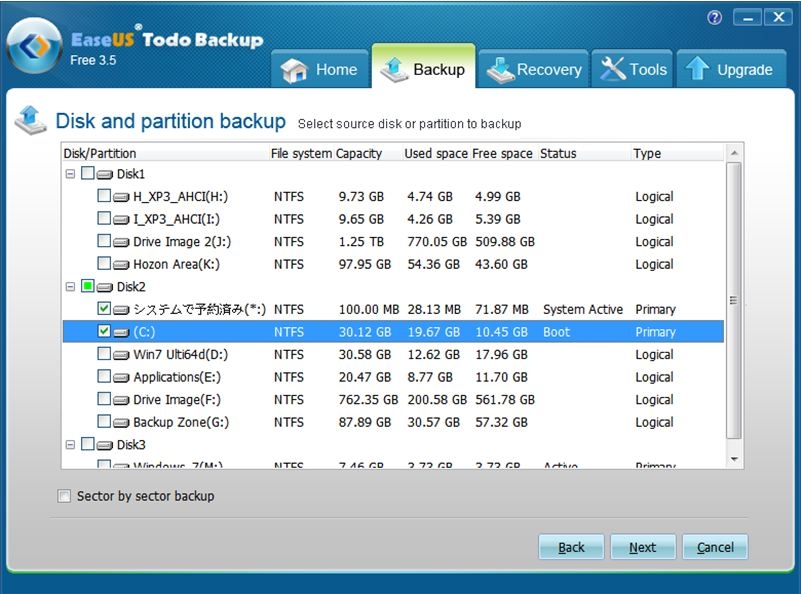Click the partition list scrollbar down arrow
Viewport: 801px width, 594px height.
(735, 459)
